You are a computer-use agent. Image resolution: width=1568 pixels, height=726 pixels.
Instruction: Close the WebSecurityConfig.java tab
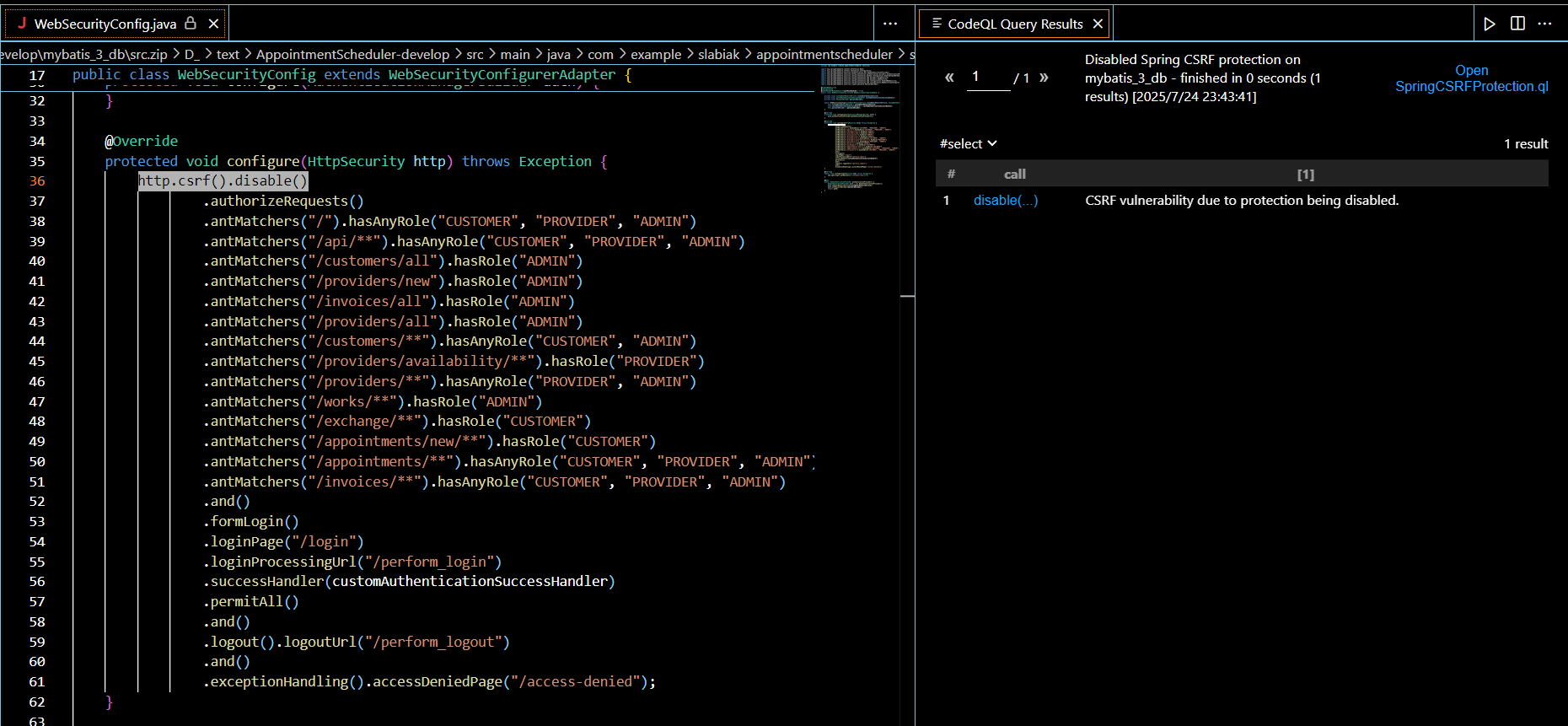(x=214, y=24)
